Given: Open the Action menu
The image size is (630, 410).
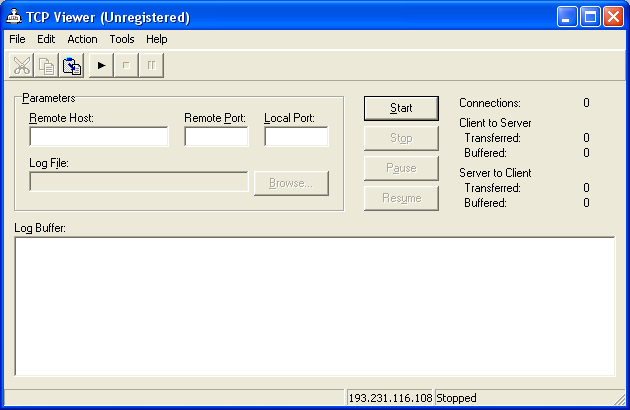Looking at the screenshot, I should [x=82, y=39].
